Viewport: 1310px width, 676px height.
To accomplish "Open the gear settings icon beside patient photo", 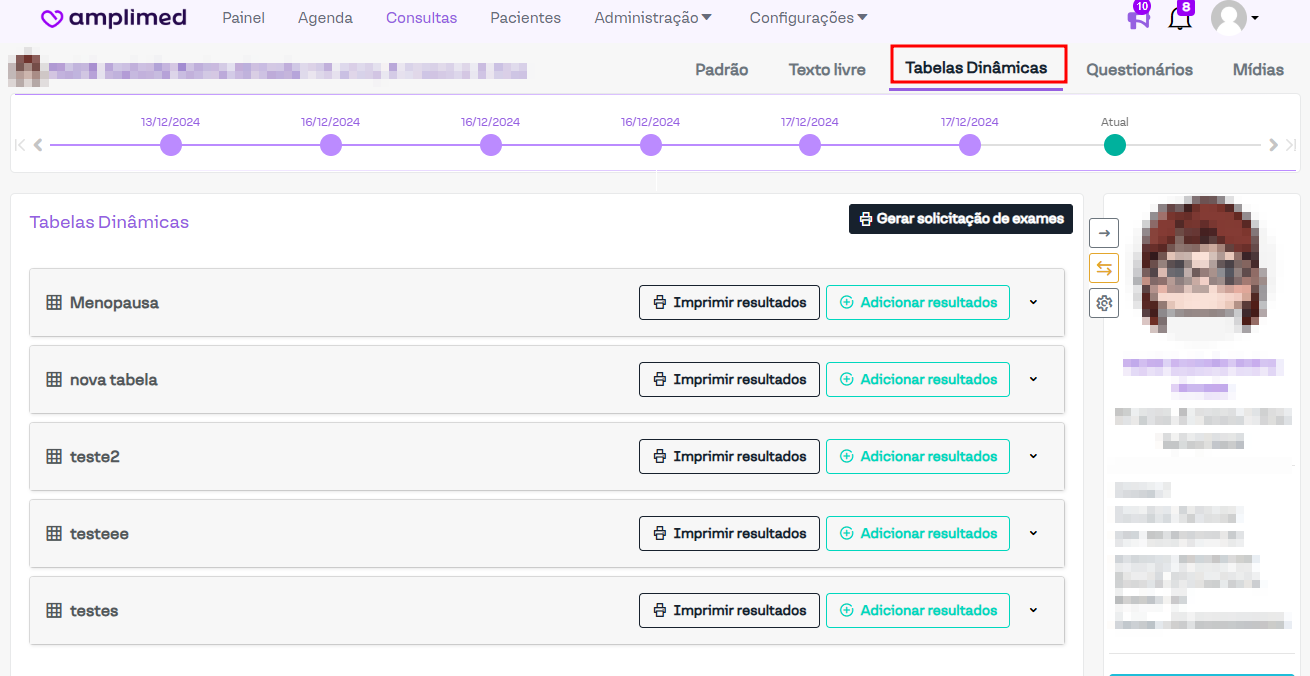I will pyautogui.click(x=1104, y=303).
